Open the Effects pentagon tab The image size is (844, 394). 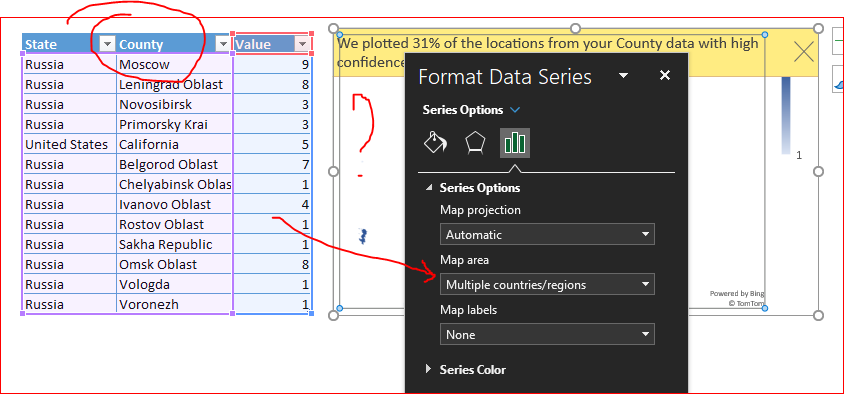pos(475,143)
